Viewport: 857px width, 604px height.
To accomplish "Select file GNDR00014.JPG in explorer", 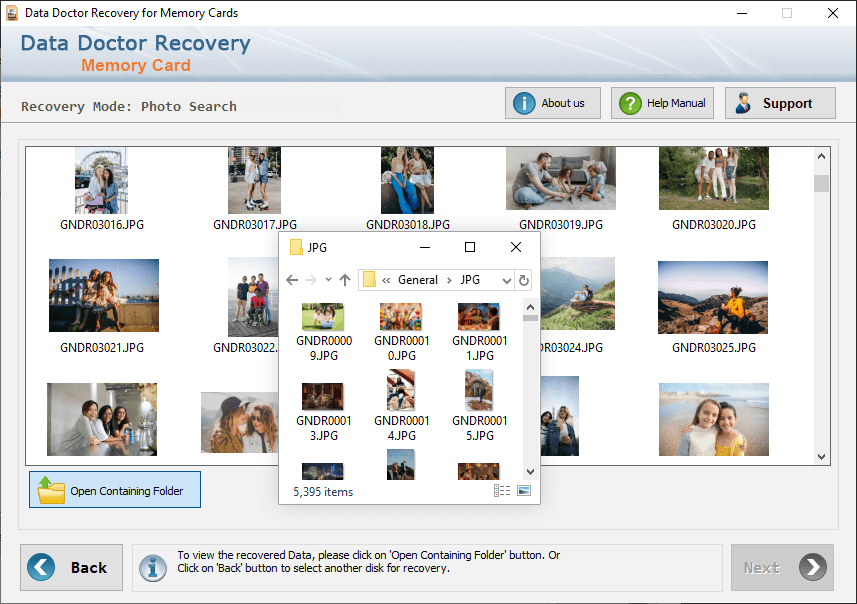I will click(401, 406).
